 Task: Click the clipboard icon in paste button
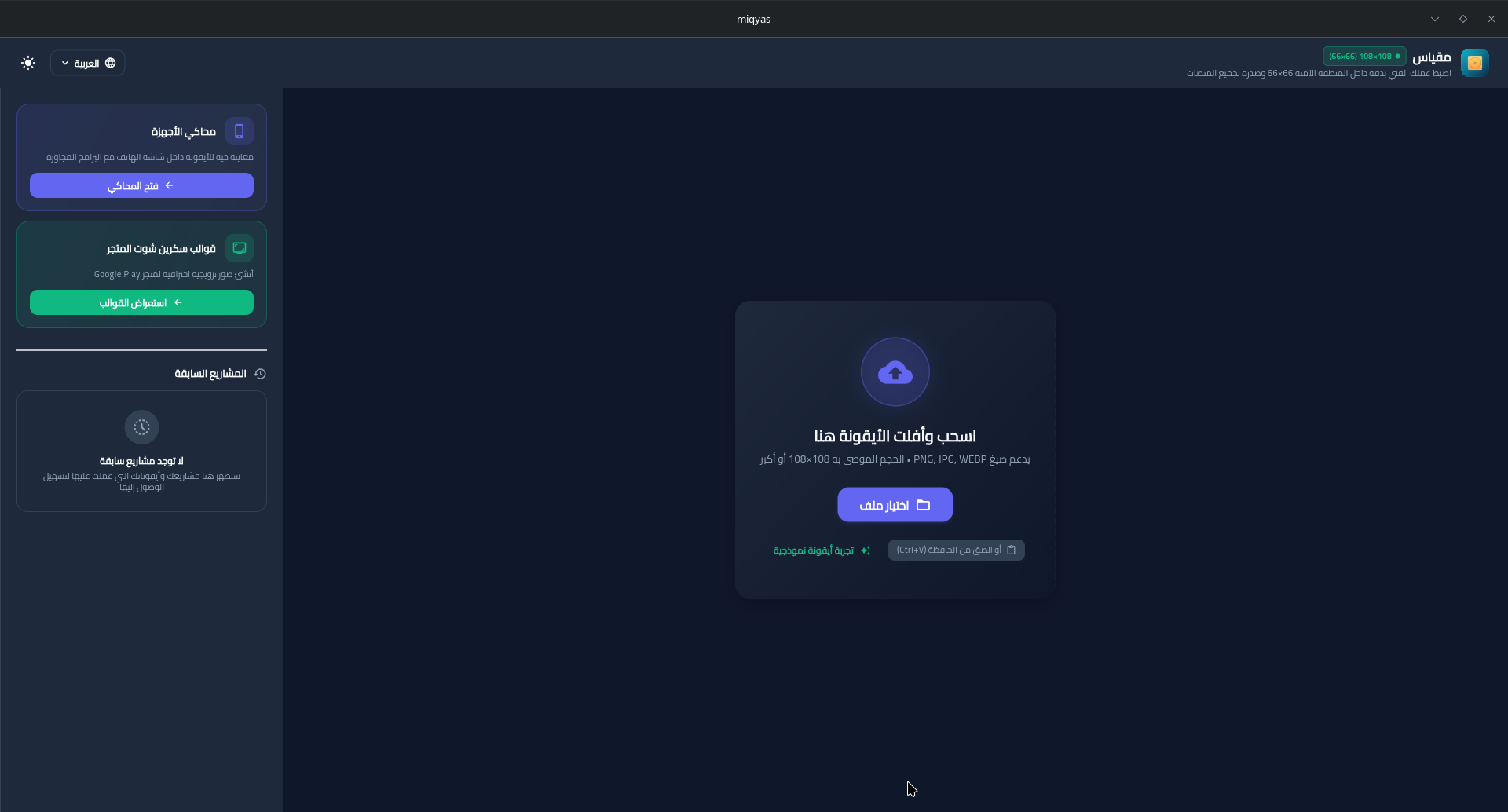1012,550
